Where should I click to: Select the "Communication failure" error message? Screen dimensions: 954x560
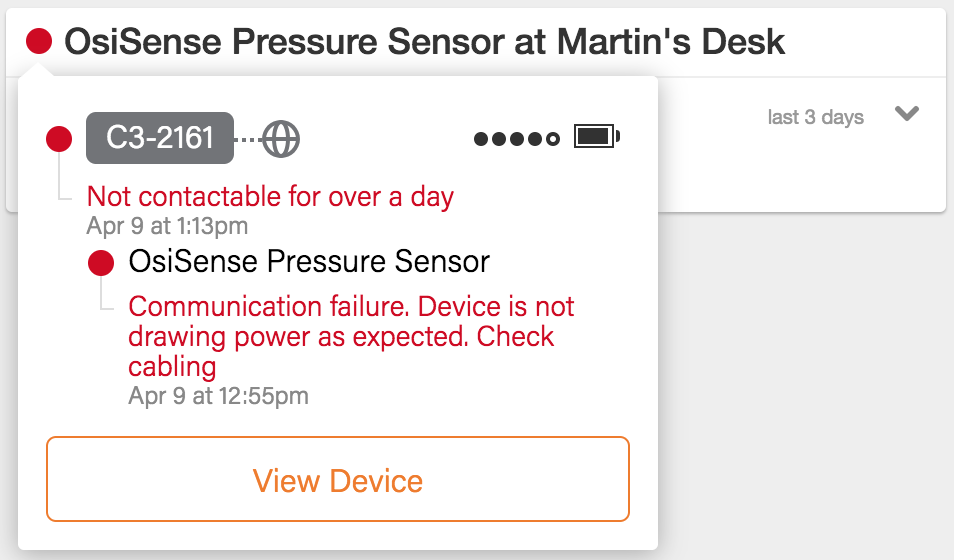(352, 336)
